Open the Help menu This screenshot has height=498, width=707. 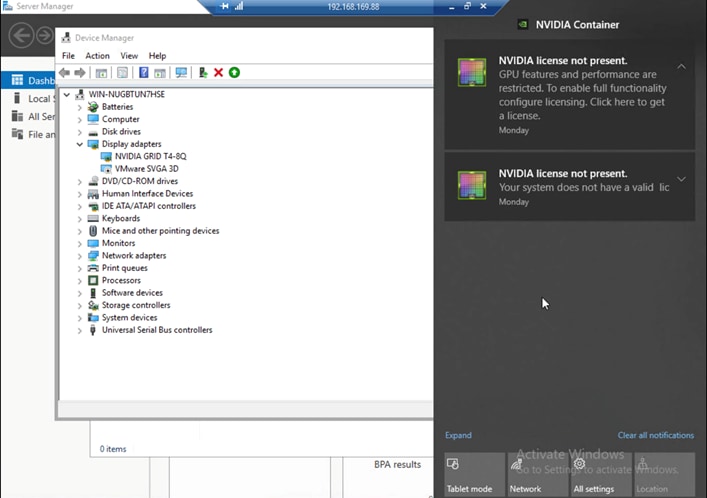157,56
